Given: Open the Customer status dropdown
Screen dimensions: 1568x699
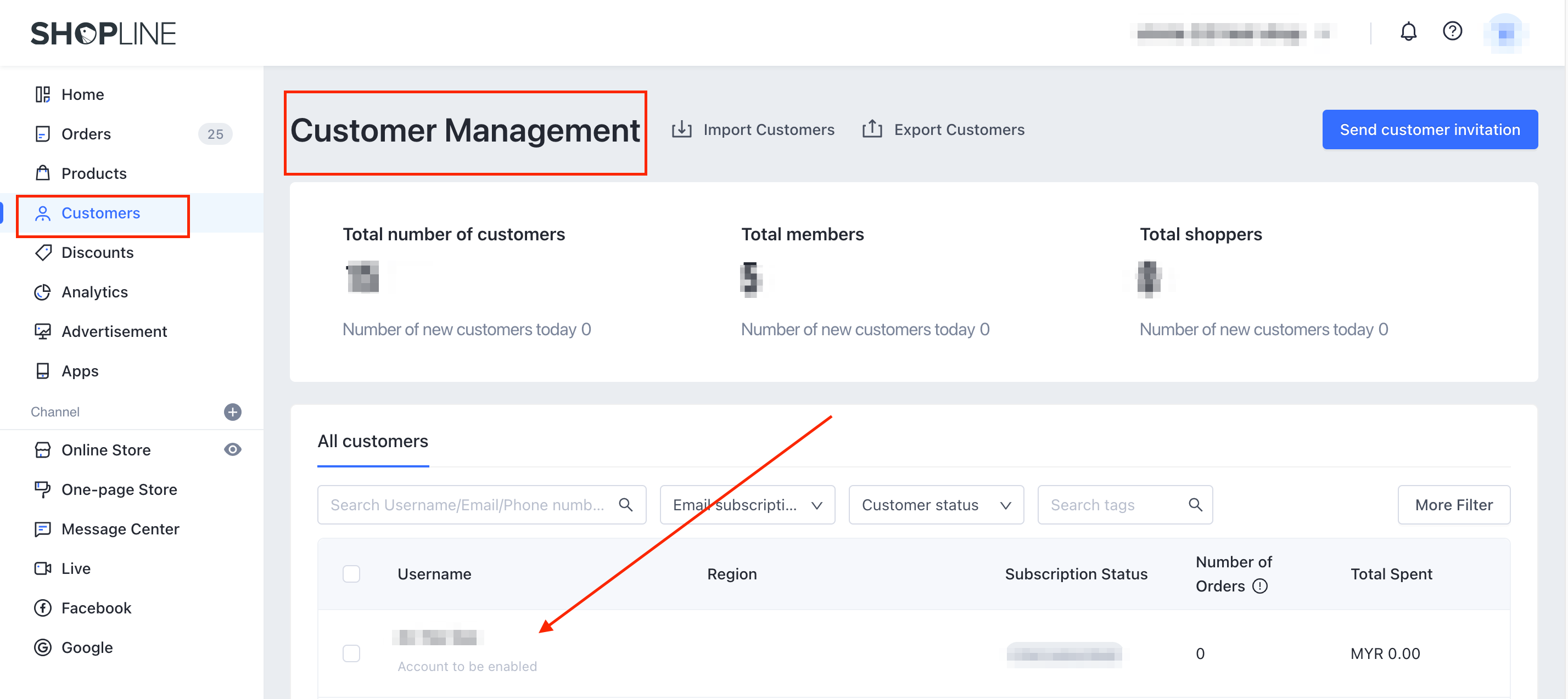Looking at the screenshot, I should click(936, 504).
